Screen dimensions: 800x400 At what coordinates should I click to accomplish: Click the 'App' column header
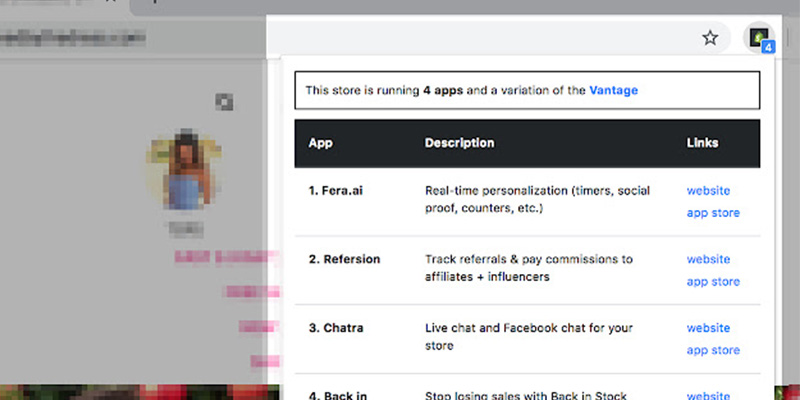[x=320, y=143]
